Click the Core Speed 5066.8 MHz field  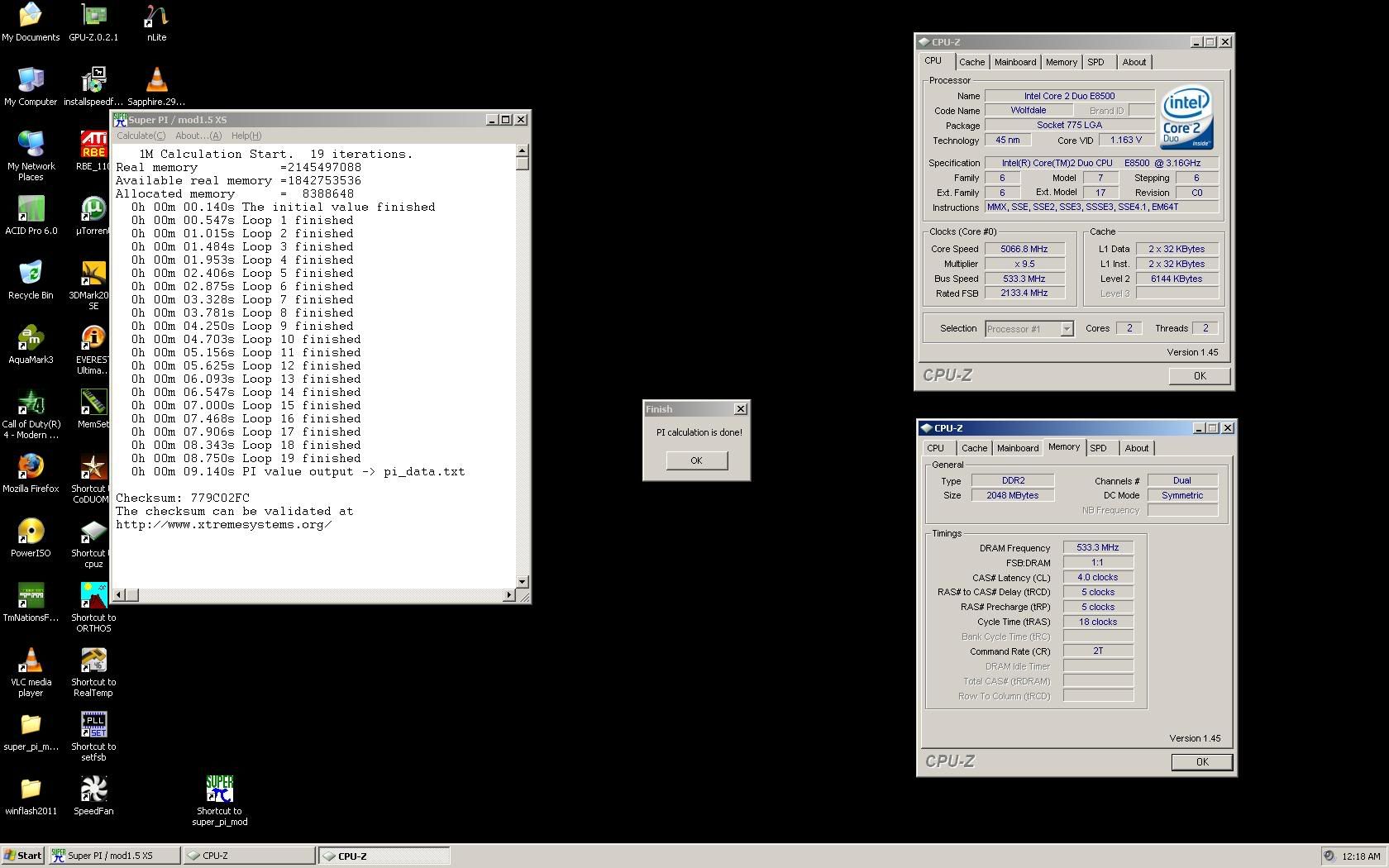(x=1024, y=249)
